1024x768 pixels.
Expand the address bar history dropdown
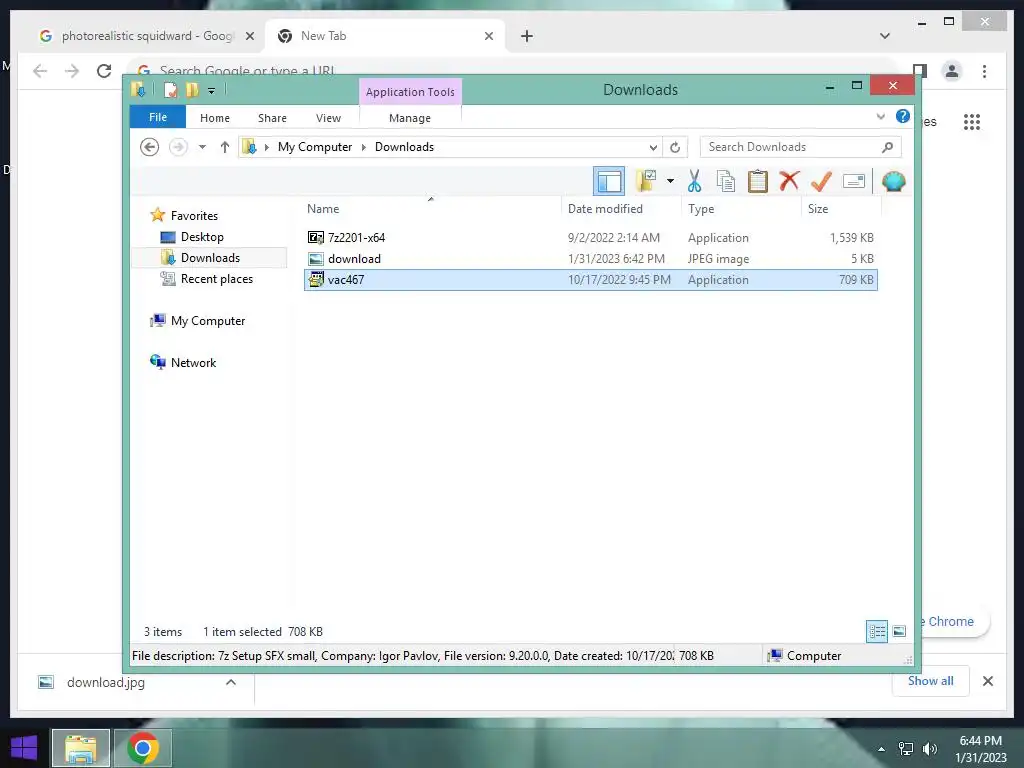tap(653, 148)
